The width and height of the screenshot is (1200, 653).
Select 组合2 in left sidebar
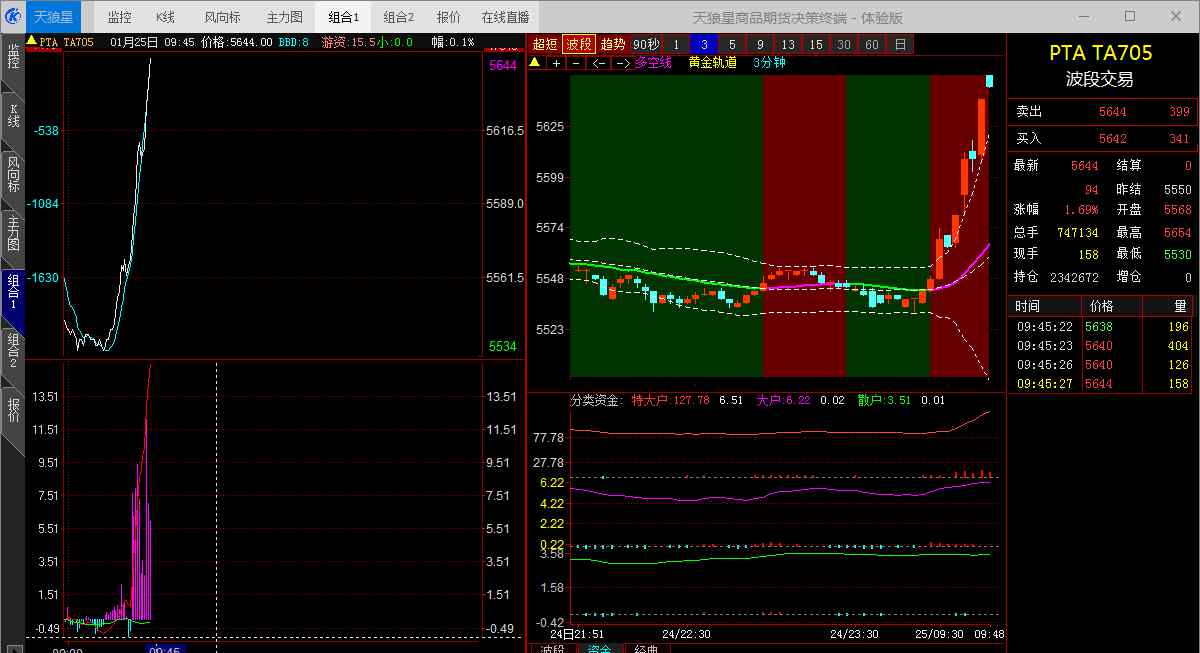(13, 352)
